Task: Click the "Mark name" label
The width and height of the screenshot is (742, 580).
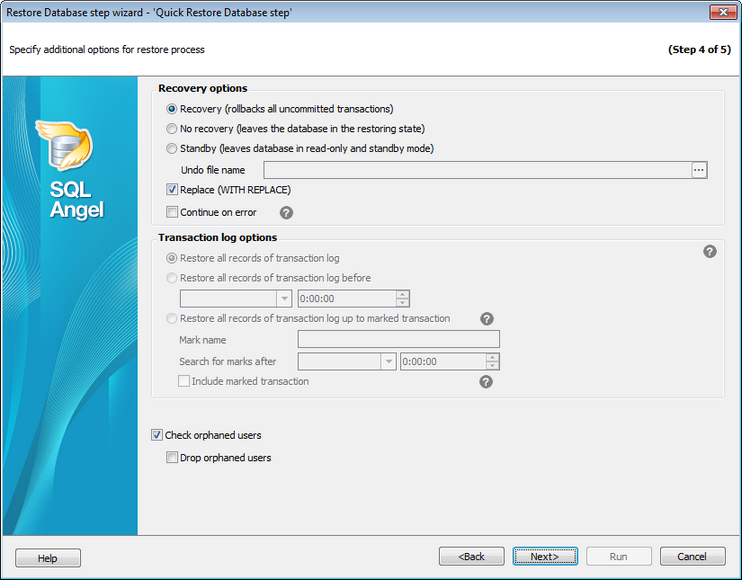Action: coord(203,340)
